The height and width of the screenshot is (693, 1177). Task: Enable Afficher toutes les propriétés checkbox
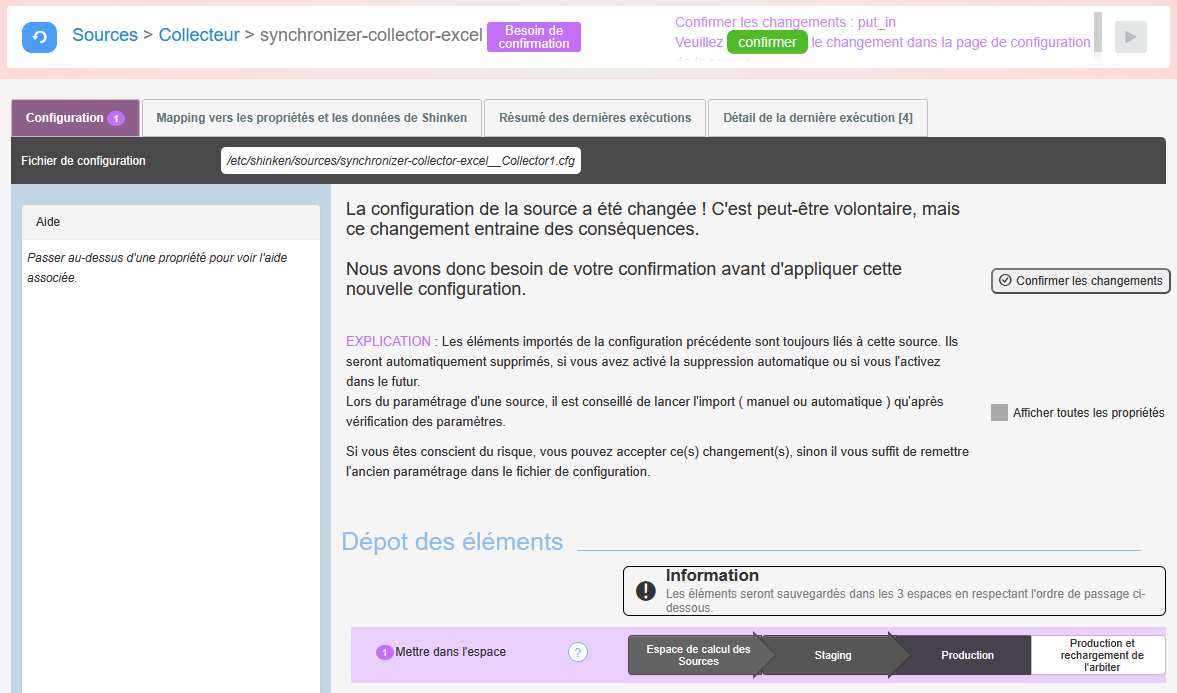click(999, 412)
